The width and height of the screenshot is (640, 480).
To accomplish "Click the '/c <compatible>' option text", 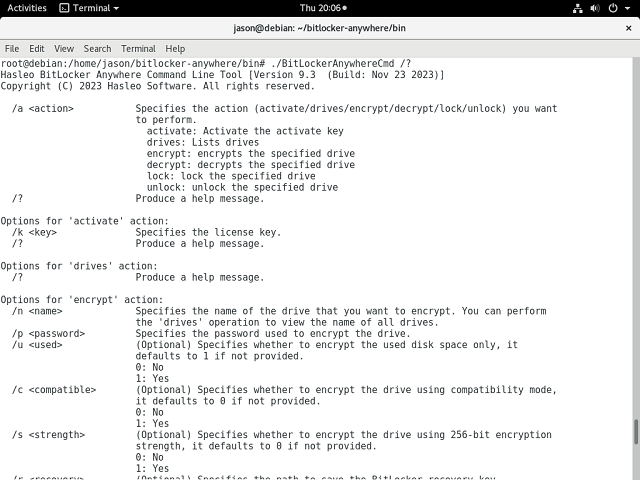I will coord(54,390).
